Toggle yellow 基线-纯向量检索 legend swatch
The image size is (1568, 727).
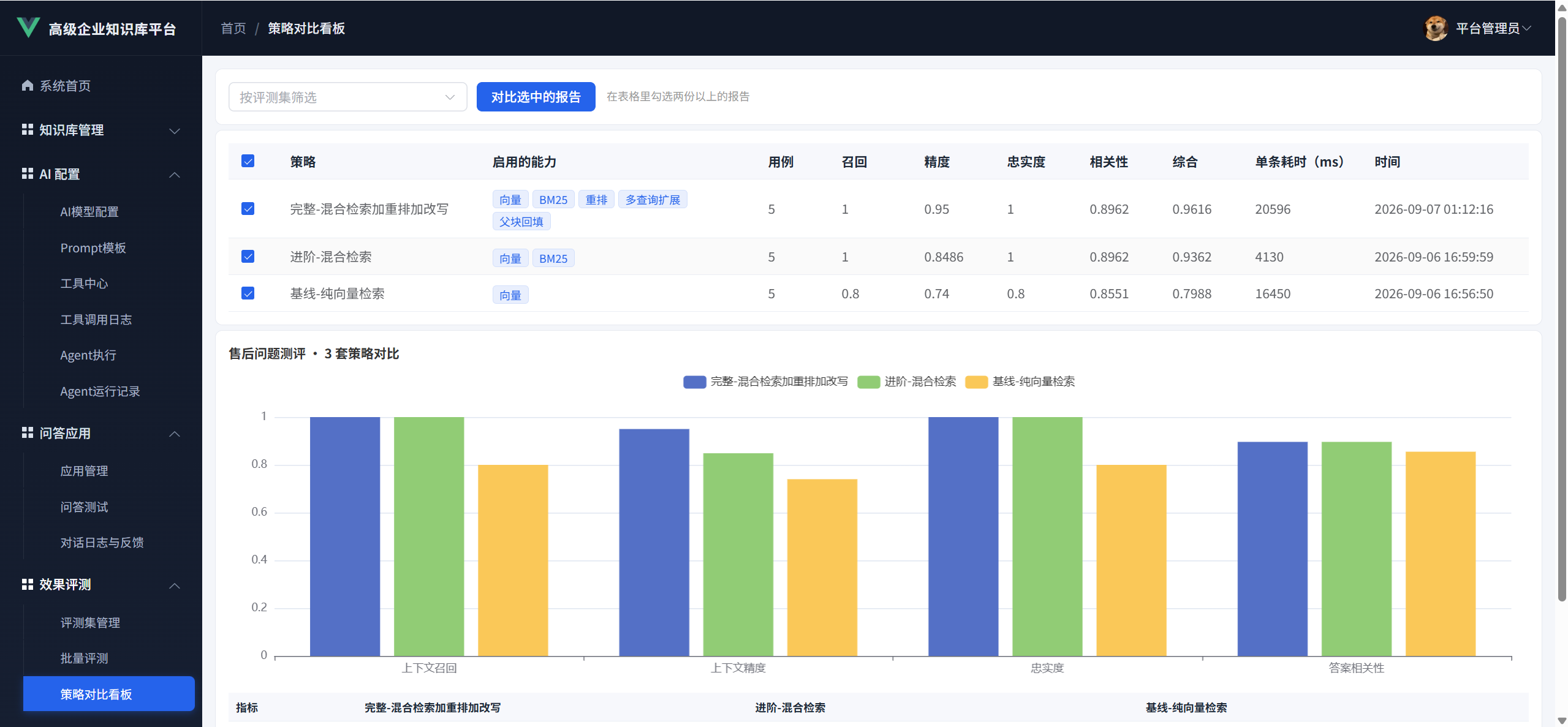976,382
